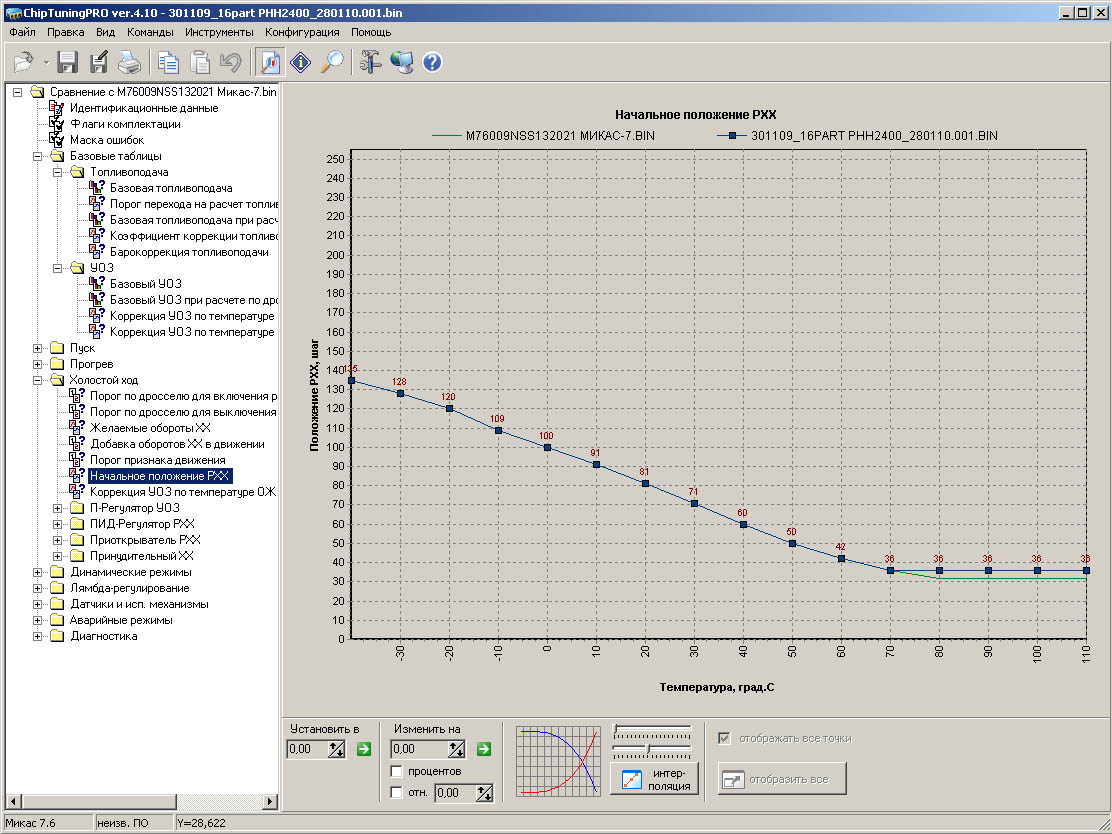
Task: Click the Copy toolbar icon
Action: (x=169, y=62)
